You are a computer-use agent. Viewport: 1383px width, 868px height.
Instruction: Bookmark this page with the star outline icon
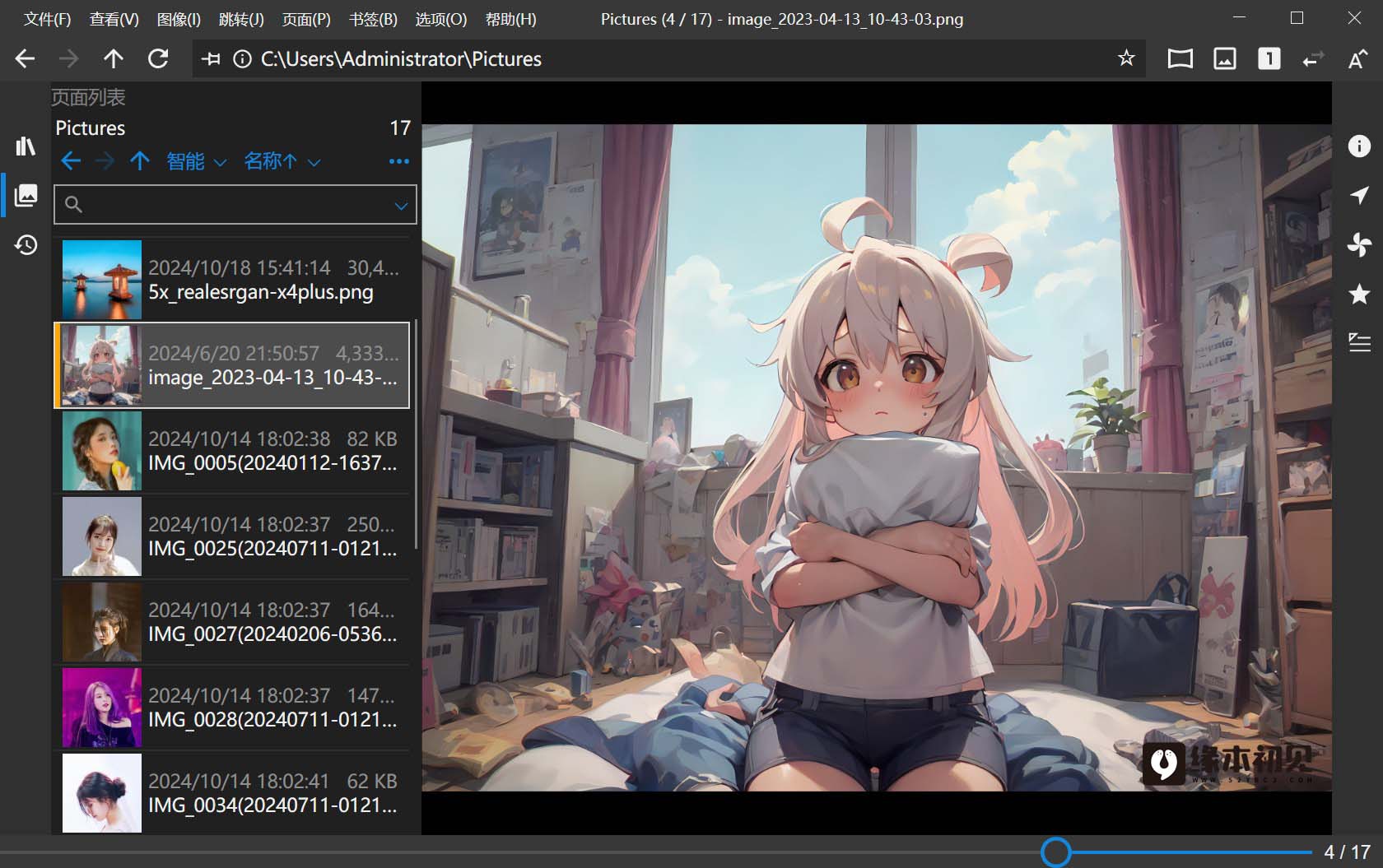click(x=1126, y=58)
